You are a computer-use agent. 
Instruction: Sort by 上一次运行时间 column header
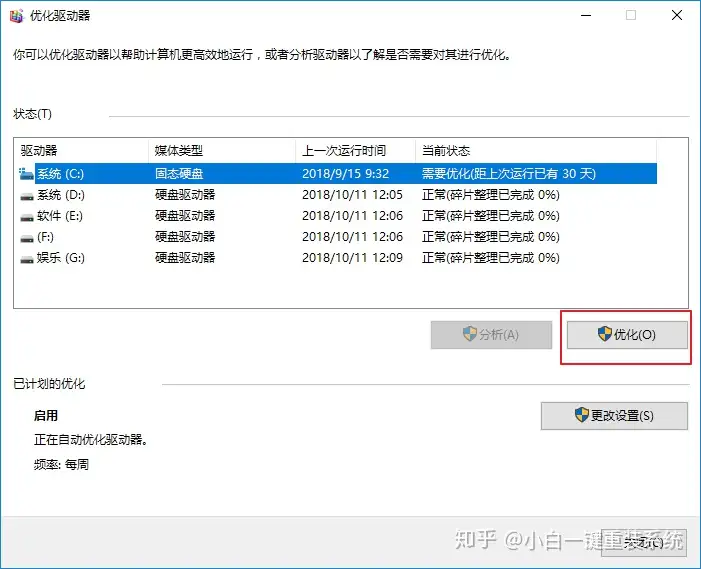tap(356, 151)
